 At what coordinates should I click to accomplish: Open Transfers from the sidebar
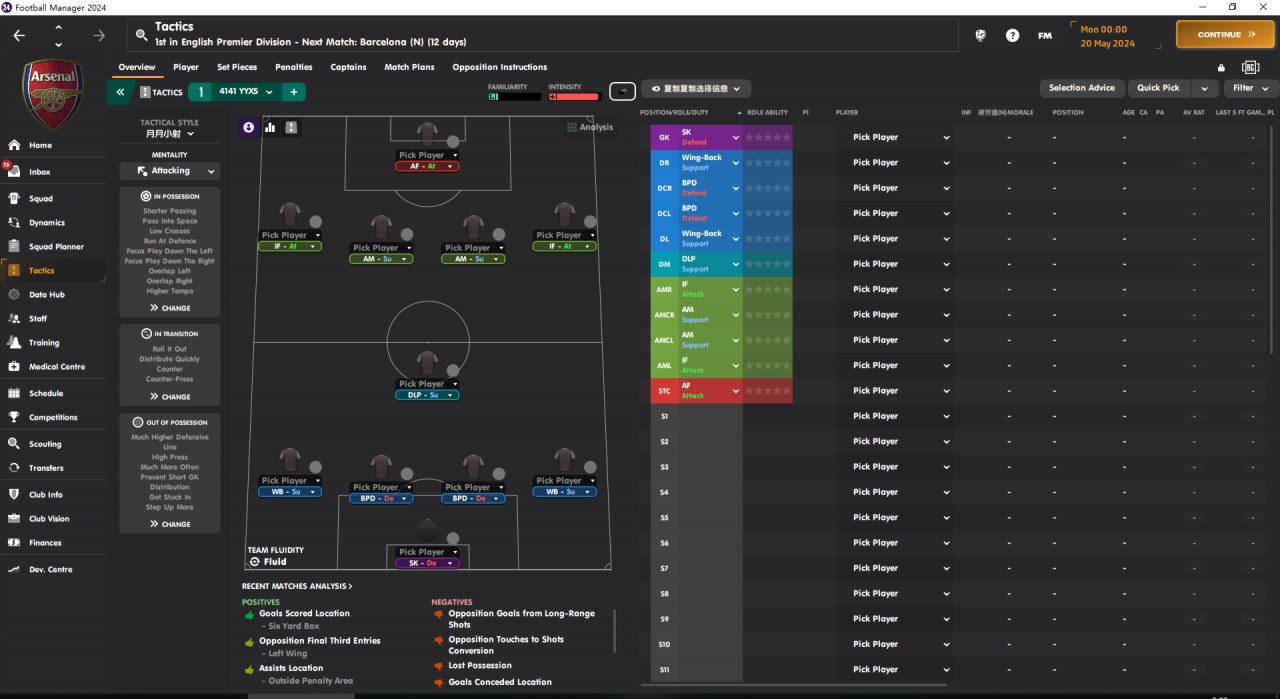(x=46, y=468)
